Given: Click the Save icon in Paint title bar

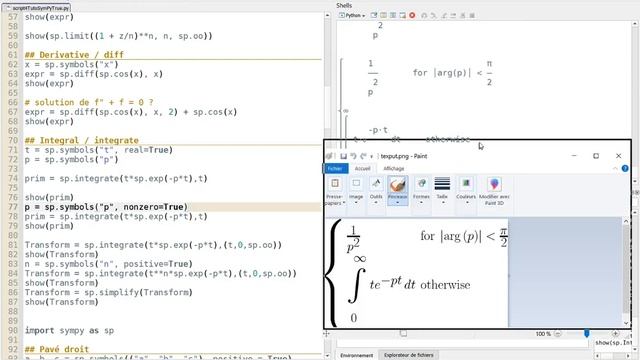Looking at the screenshot, I should pyautogui.click(x=344, y=156).
